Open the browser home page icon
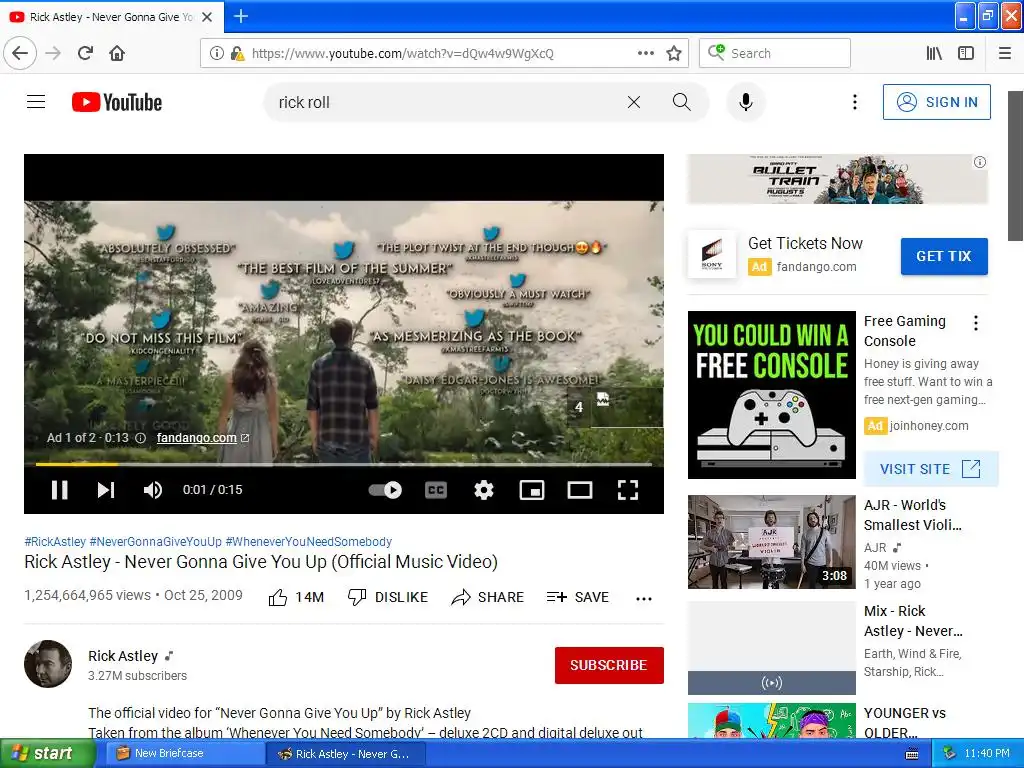The image size is (1024, 768). (x=117, y=53)
